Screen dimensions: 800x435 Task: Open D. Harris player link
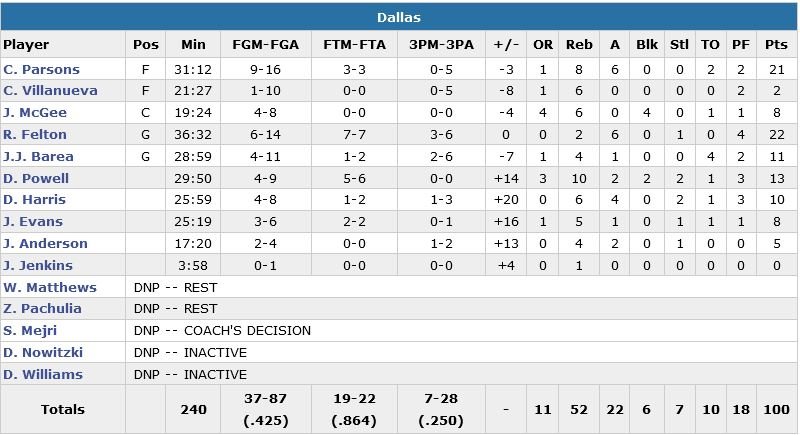[35, 200]
